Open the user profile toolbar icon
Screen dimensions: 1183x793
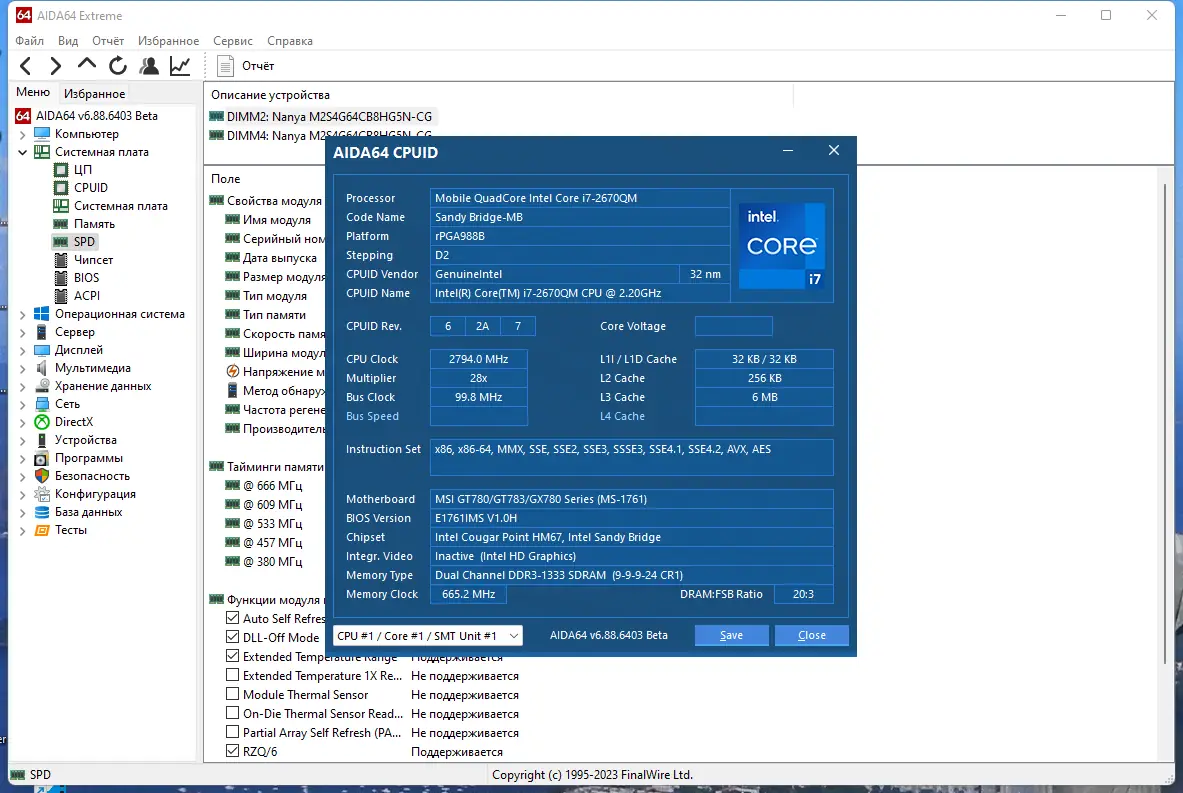(x=149, y=66)
